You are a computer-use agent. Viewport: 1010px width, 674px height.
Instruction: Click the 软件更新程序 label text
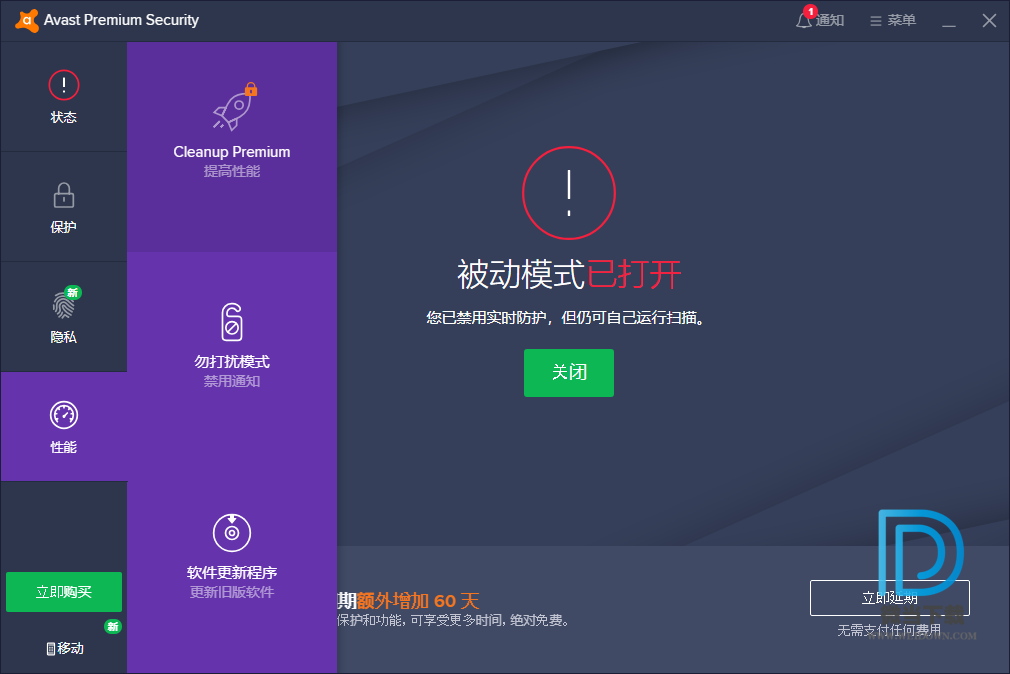pyautogui.click(x=232, y=573)
